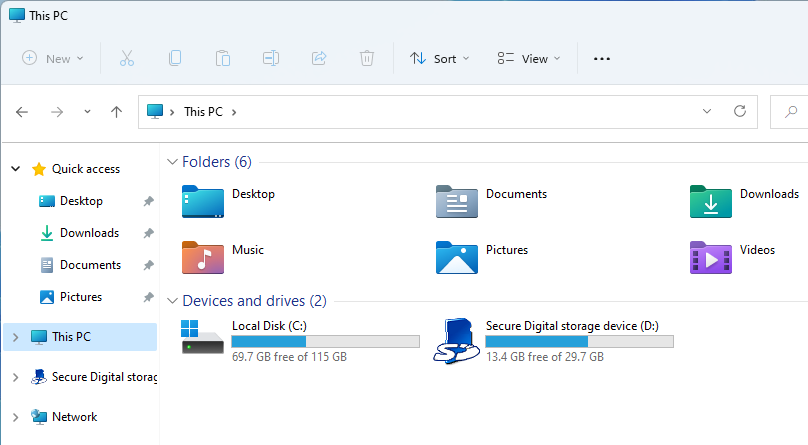The height and width of the screenshot is (445, 808).
Task: Open the See more ellipsis menu
Action: pyautogui.click(x=601, y=59)
